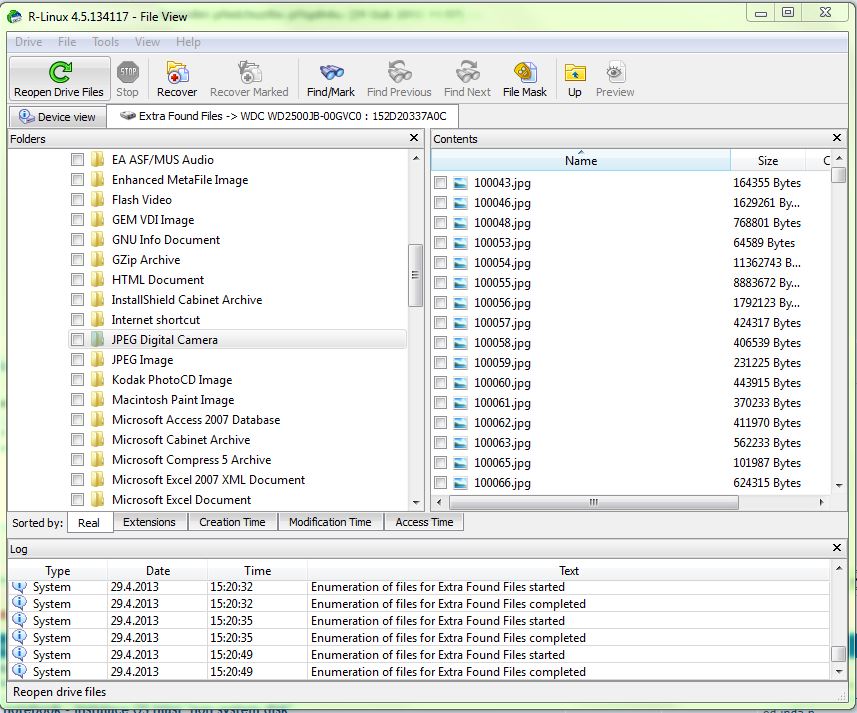This screenshot has width=857, height=713.
Task: Check the EA ASF/MUS Audio folder checkbox
Action: (77, 160)
